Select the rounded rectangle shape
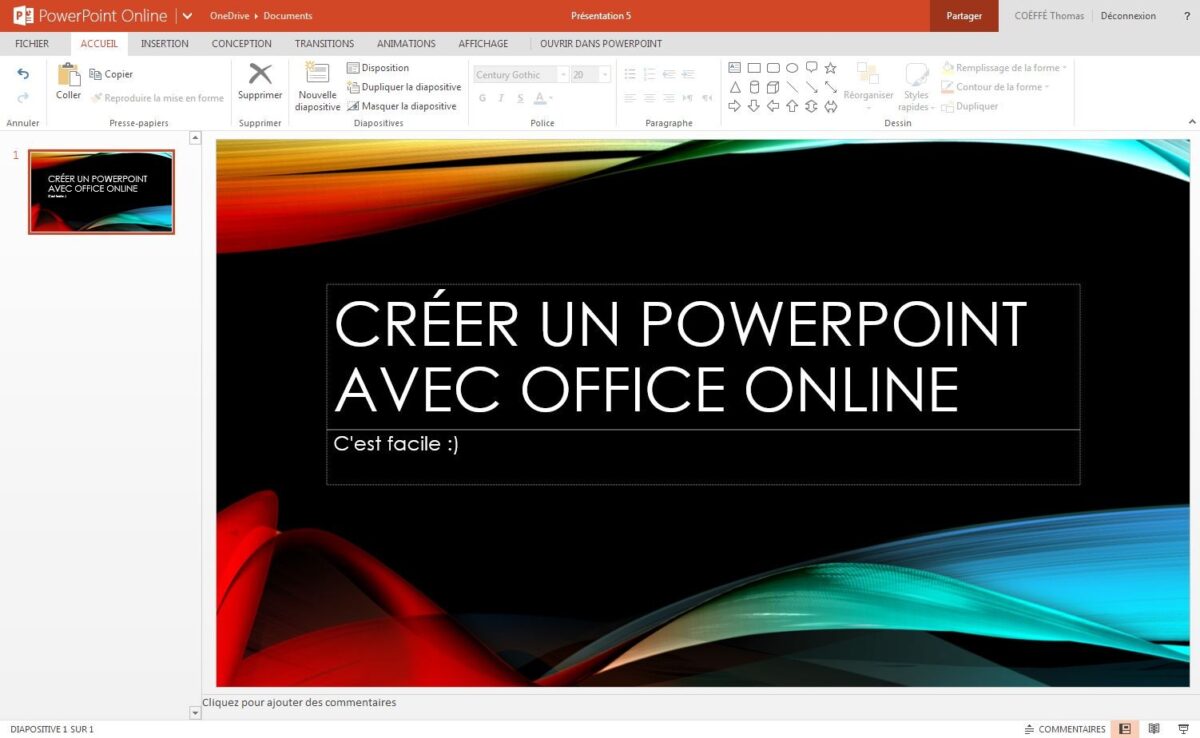Image resolution: width=1200 pixels, height=738 pixels. [773, 68]
